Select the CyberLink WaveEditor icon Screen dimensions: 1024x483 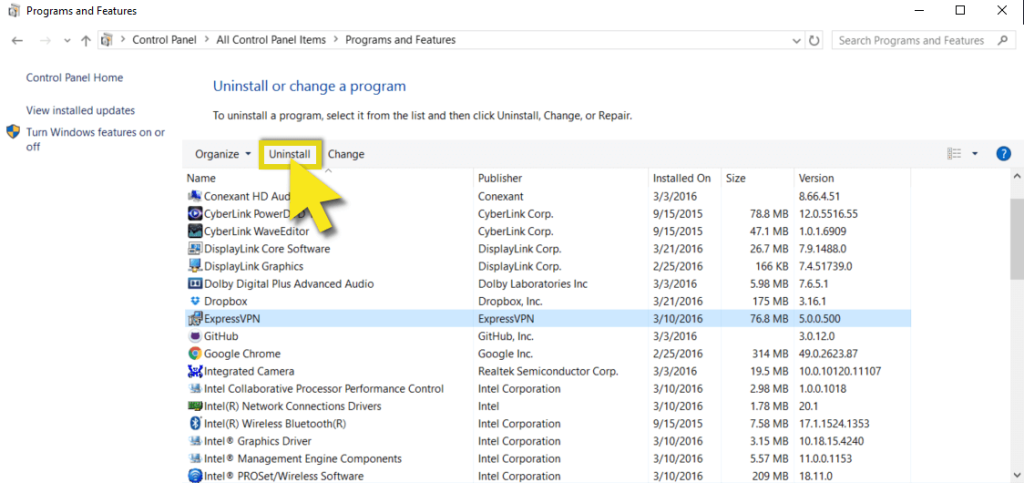194,231
